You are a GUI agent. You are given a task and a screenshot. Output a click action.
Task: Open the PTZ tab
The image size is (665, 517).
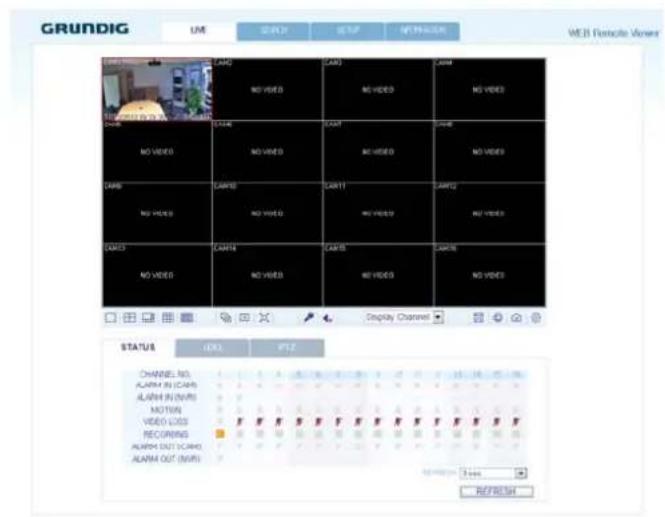coord(288,348)
